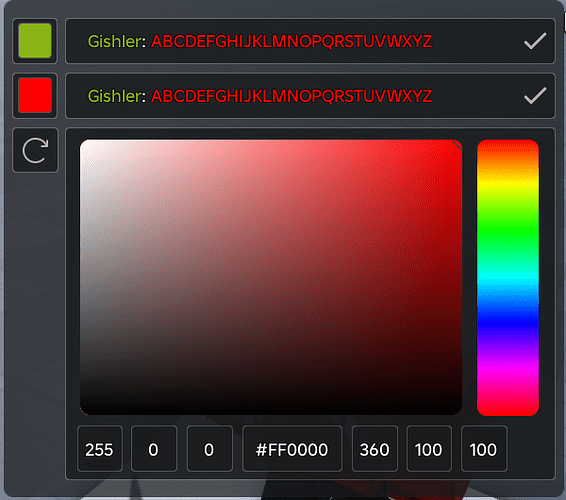566x500 pixels.
Task: Focus the hex code field #FF0000
Action: tap(292, 449)
